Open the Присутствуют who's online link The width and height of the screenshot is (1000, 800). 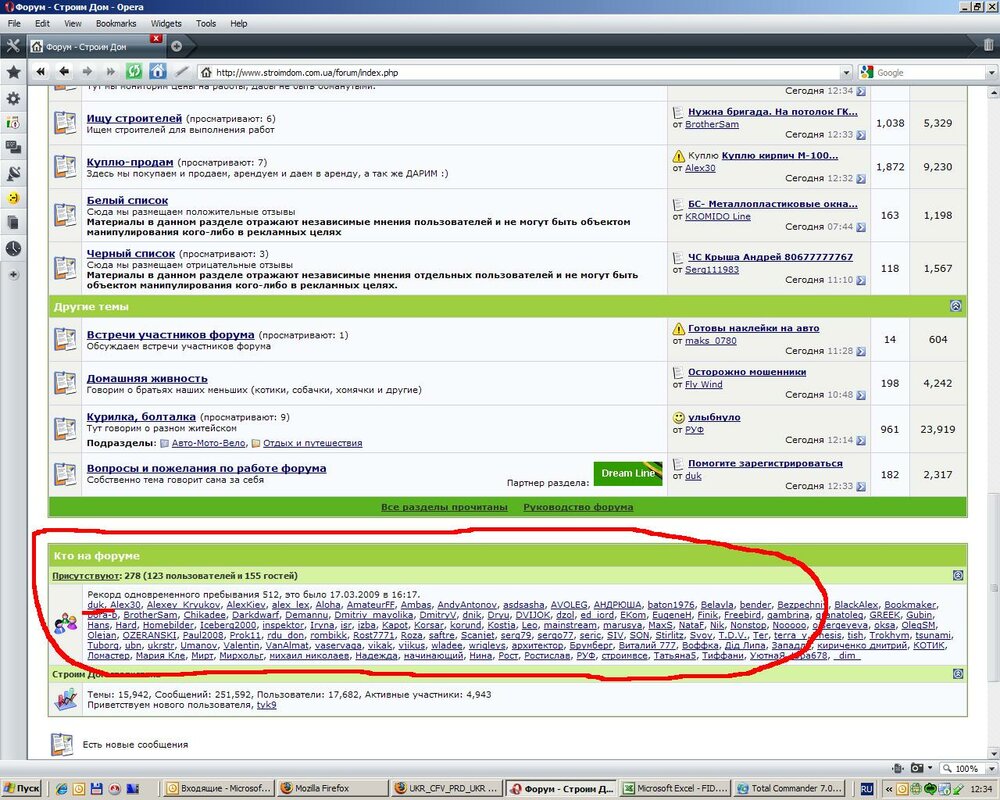tap(85, 575)
